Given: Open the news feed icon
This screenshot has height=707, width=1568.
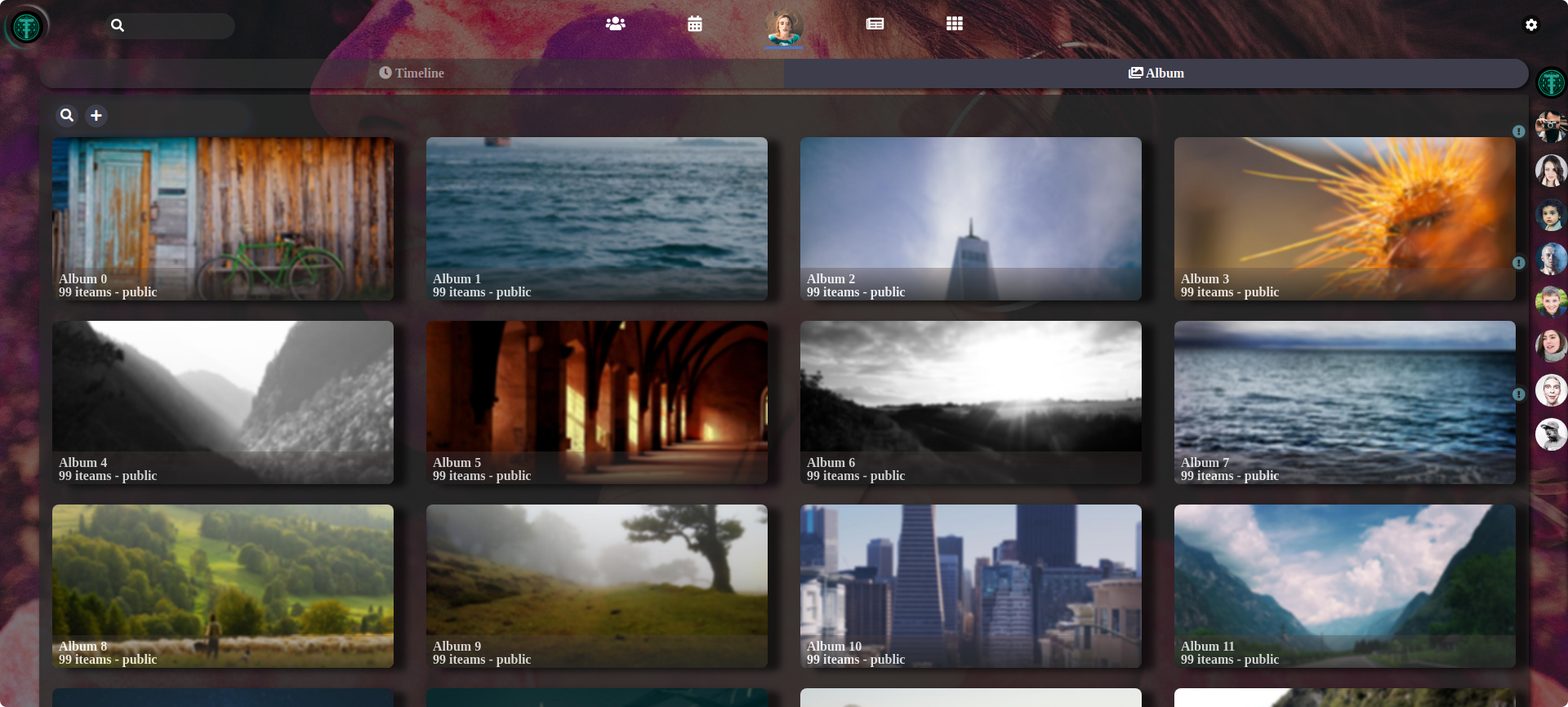Looking at the screenshot, I should 875,24.
